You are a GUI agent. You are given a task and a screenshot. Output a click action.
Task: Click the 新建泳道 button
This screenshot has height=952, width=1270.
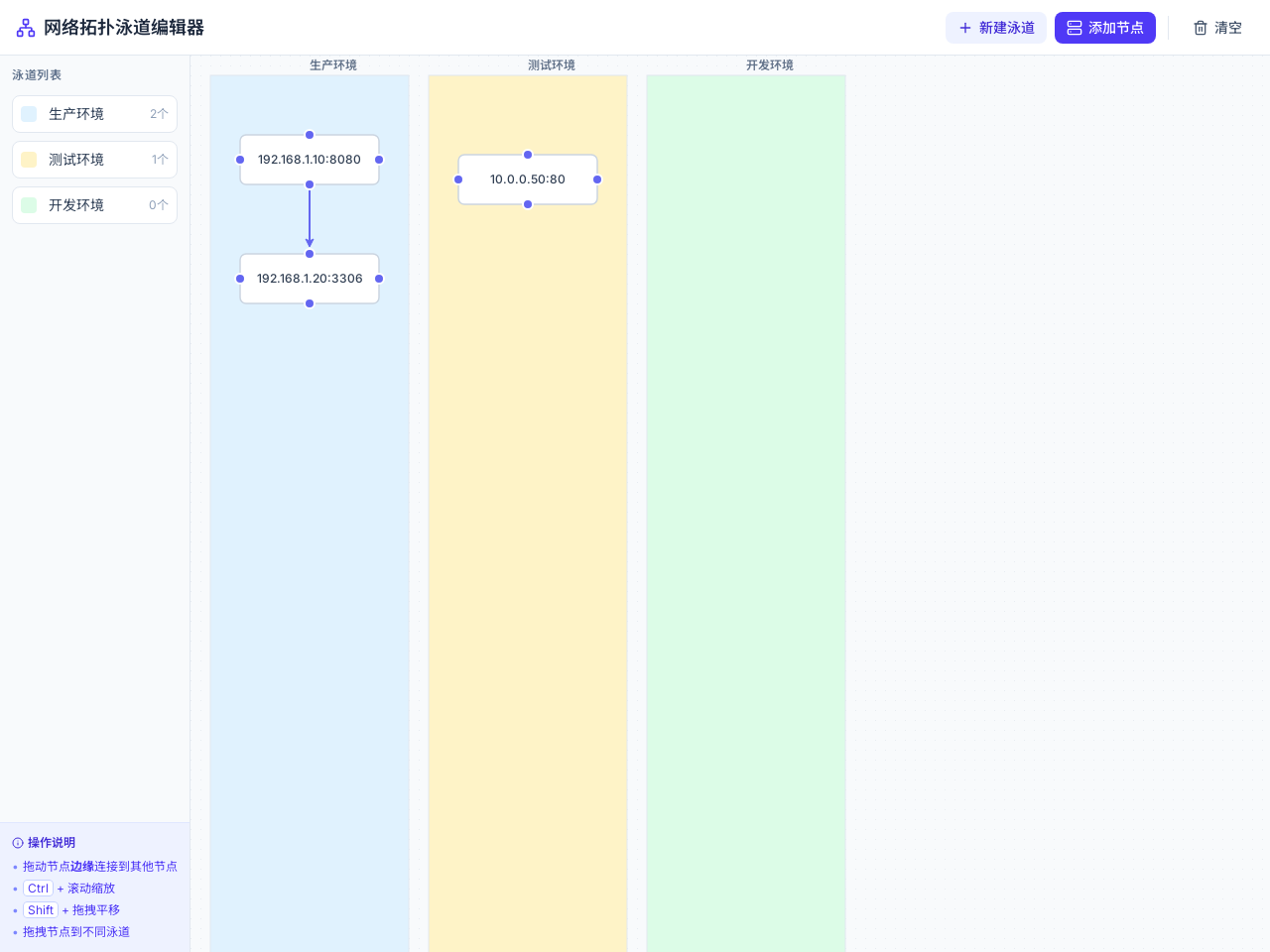tap(996, 28)
